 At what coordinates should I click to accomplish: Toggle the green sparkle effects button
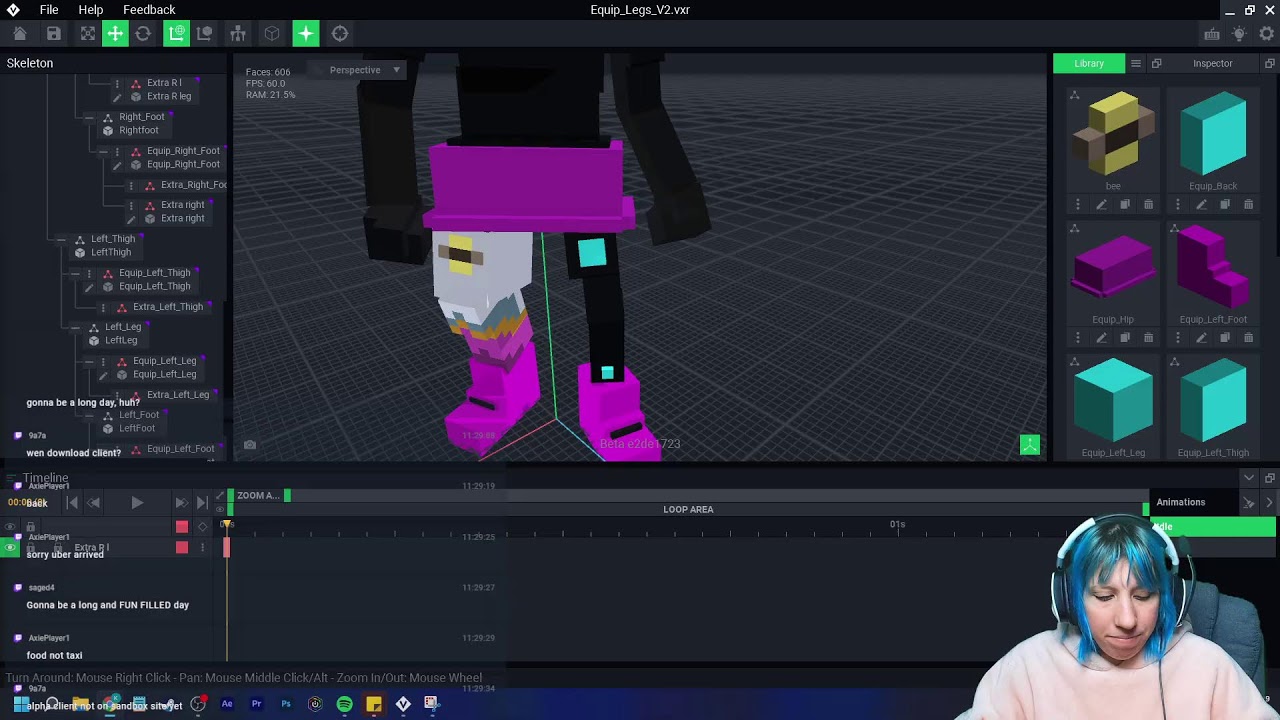pos(306,34)
